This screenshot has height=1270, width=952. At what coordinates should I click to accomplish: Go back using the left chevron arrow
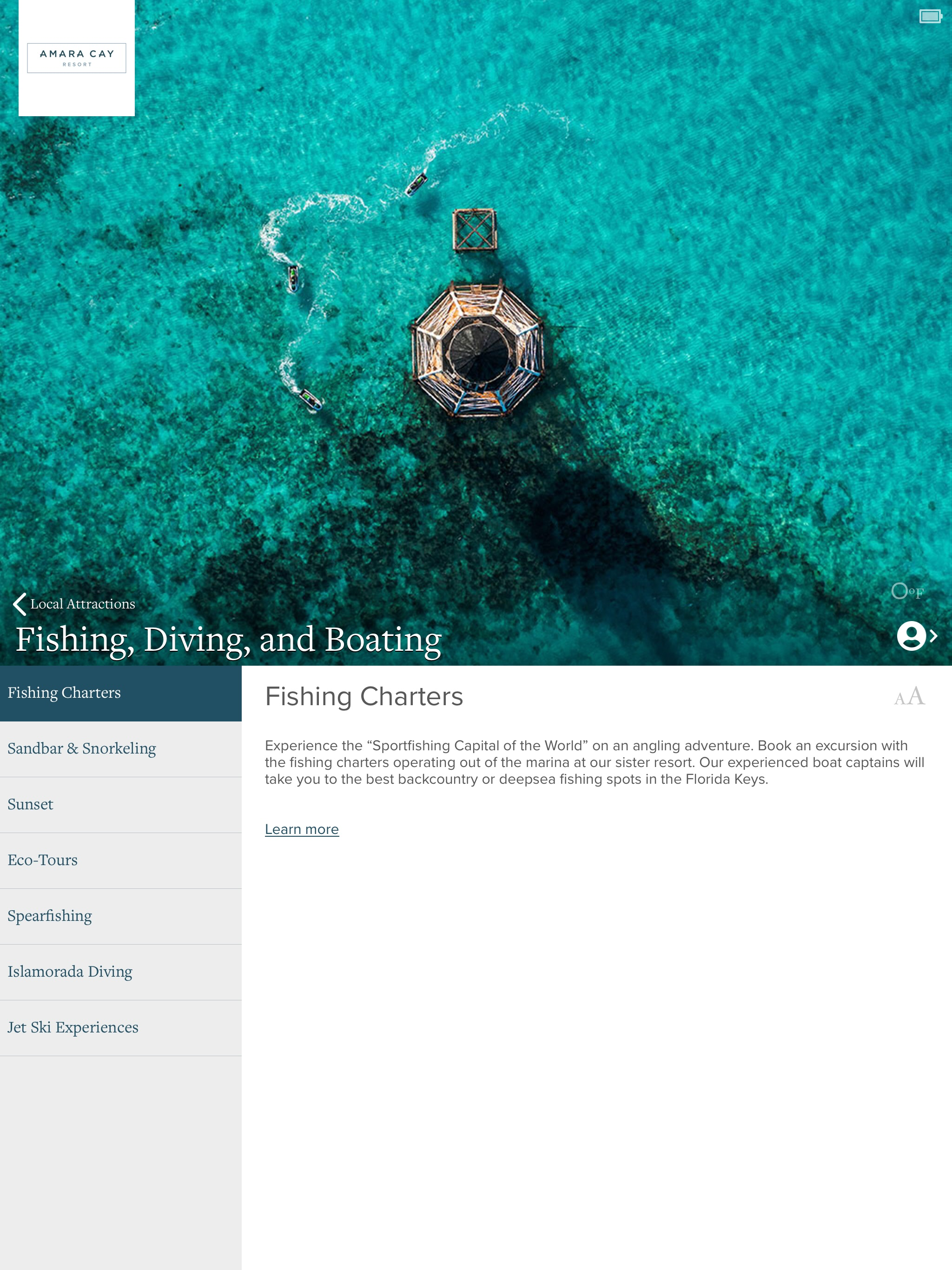click(x=20, y=604)
